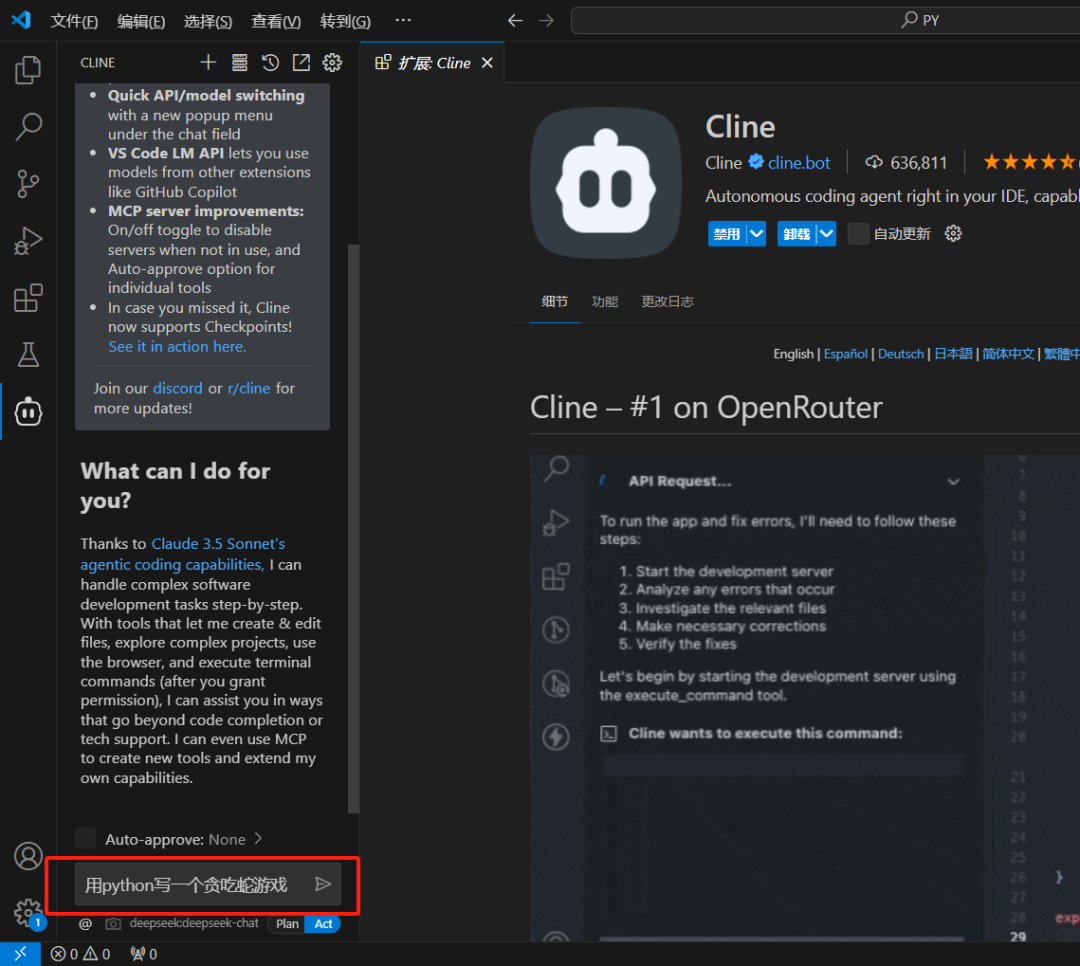
Task: Click the 禁用 button
Action: (x=727, y=234)
